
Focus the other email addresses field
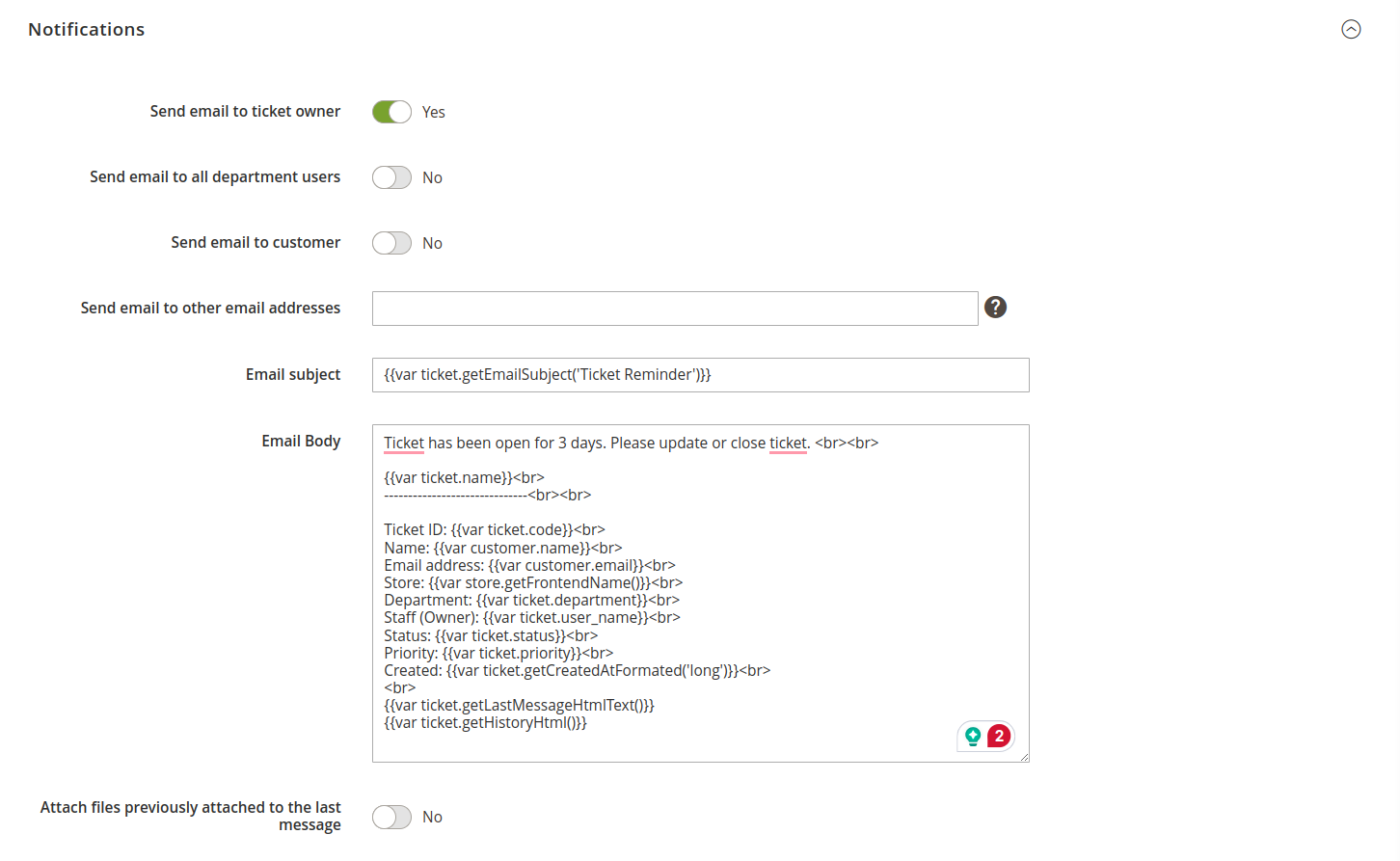point(675,309)
